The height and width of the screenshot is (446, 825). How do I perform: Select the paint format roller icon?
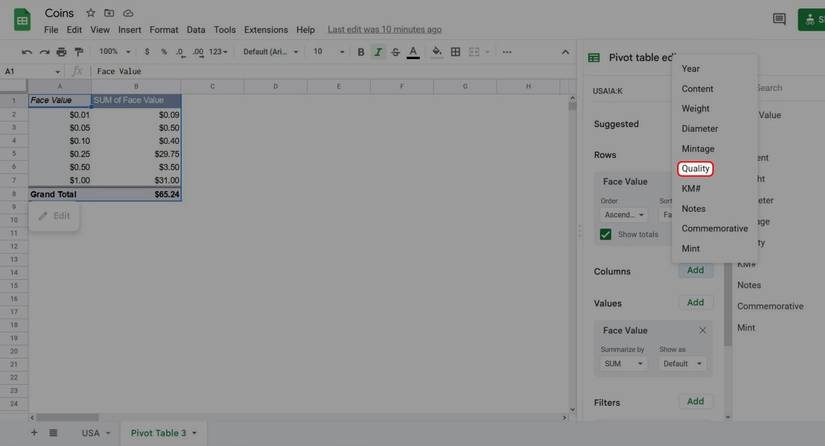[79, 52]
